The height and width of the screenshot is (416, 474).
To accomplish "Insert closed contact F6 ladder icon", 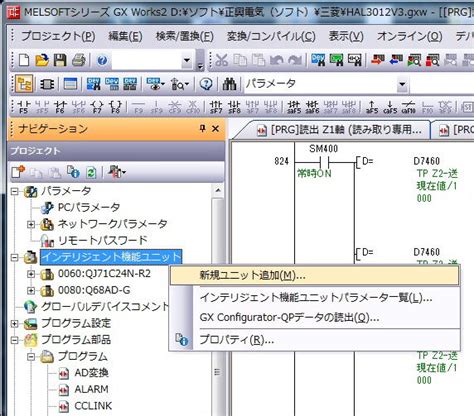I will 60,107.
